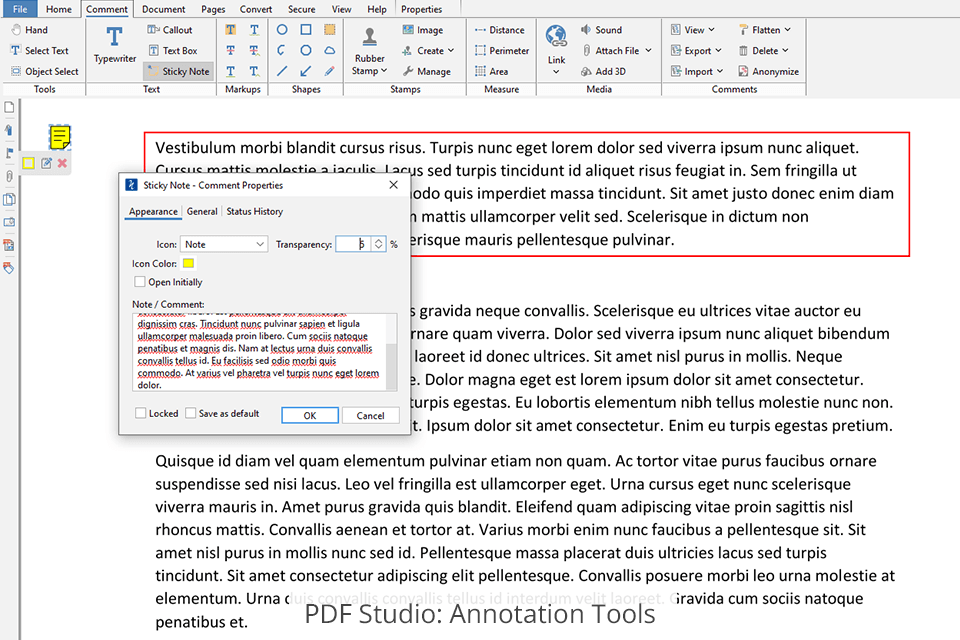Click the yellow sticky note on page
The height and width of the screenshot is (640, 960).
point(60,137)
